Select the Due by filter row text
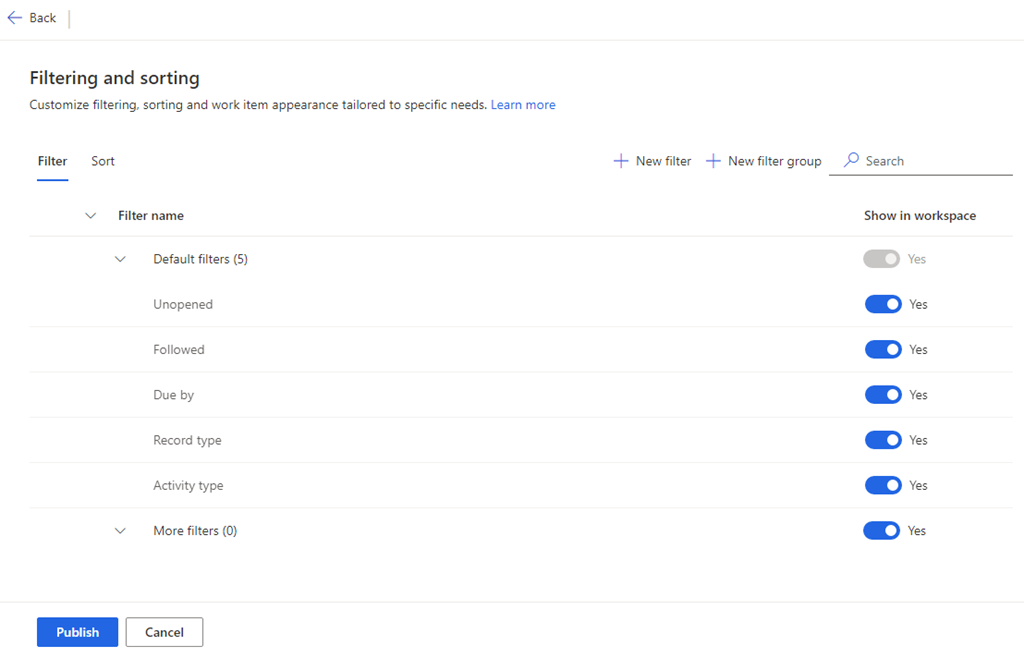The width and height of the screenshot is (1024, 658). 174,395
